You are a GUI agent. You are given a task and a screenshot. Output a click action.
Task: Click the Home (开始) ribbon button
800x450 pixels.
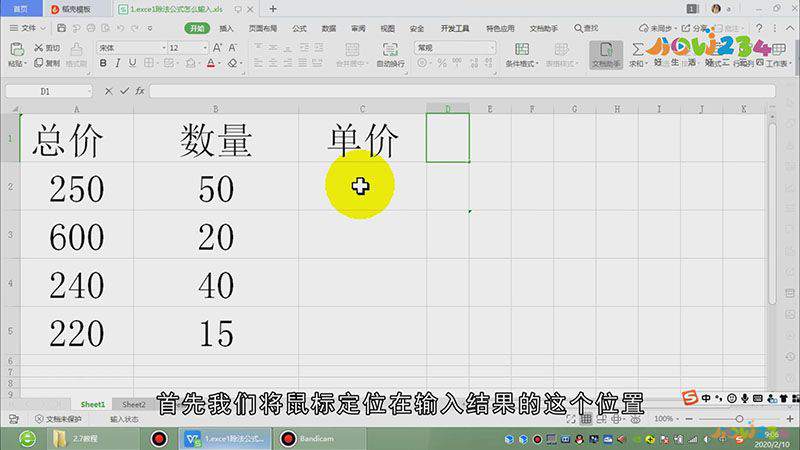tap(197, 28)
